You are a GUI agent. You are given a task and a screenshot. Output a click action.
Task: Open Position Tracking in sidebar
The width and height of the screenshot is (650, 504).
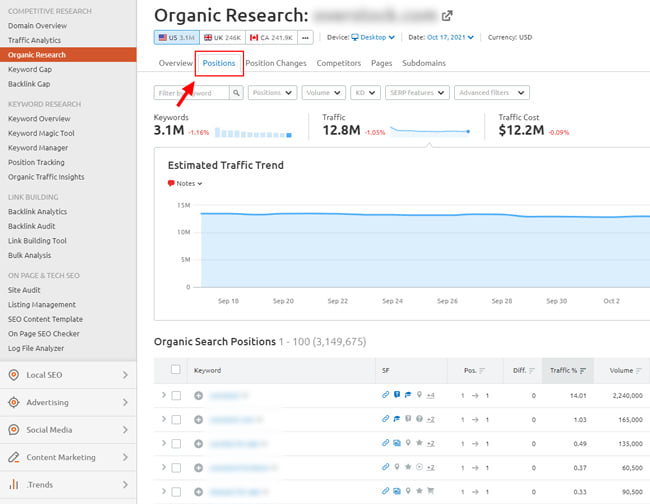[36, 162]
